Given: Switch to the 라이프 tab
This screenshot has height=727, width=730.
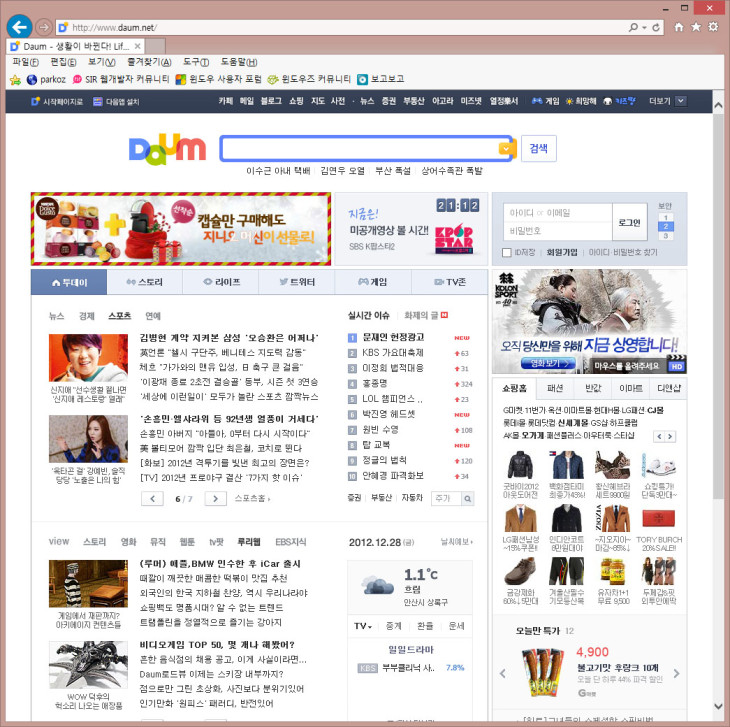Looking at the screenshot, I should point(221,282).
